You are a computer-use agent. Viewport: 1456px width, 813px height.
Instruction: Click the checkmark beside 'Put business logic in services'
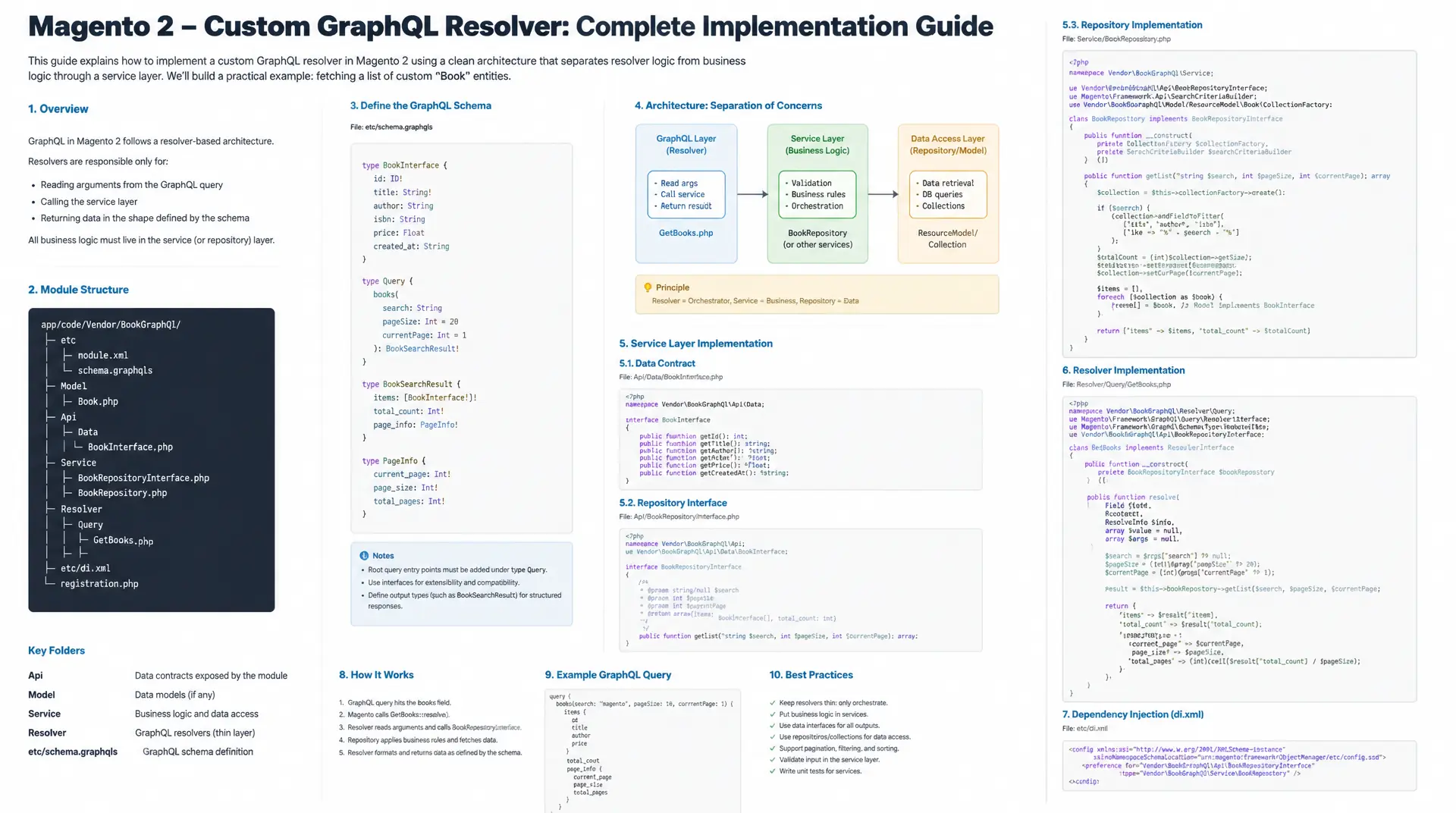[773, 714]
